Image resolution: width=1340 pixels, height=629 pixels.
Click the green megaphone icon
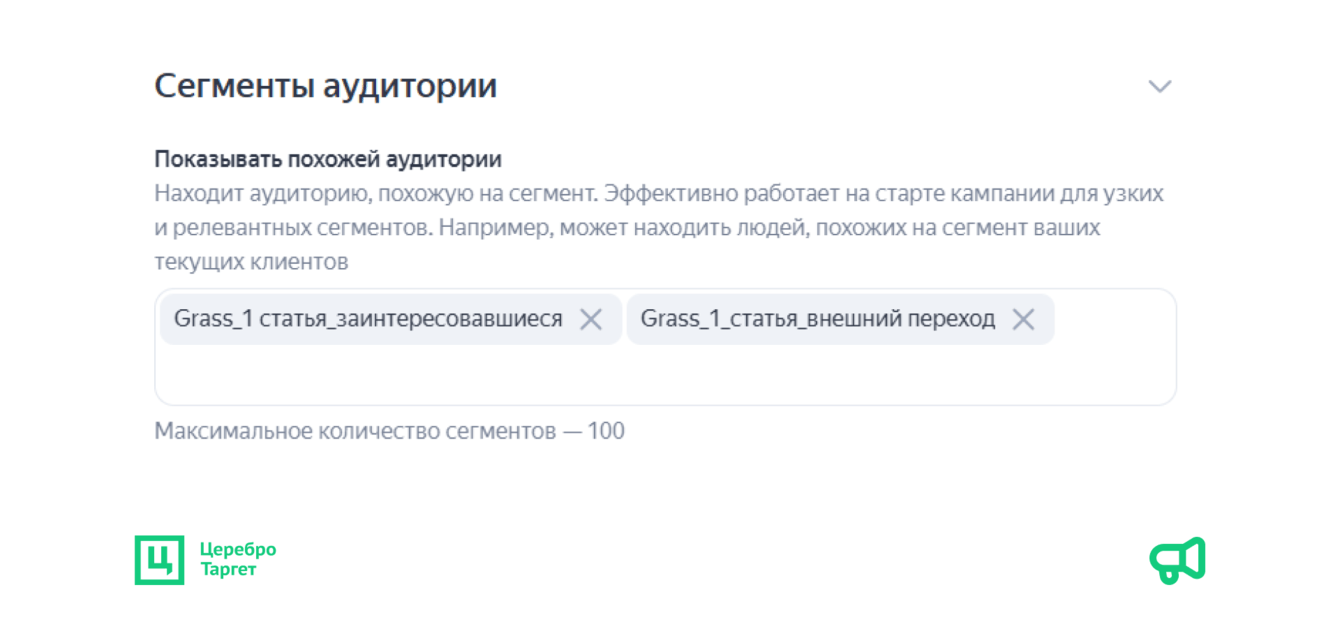pyautogui.click(x=1177, y=560)
